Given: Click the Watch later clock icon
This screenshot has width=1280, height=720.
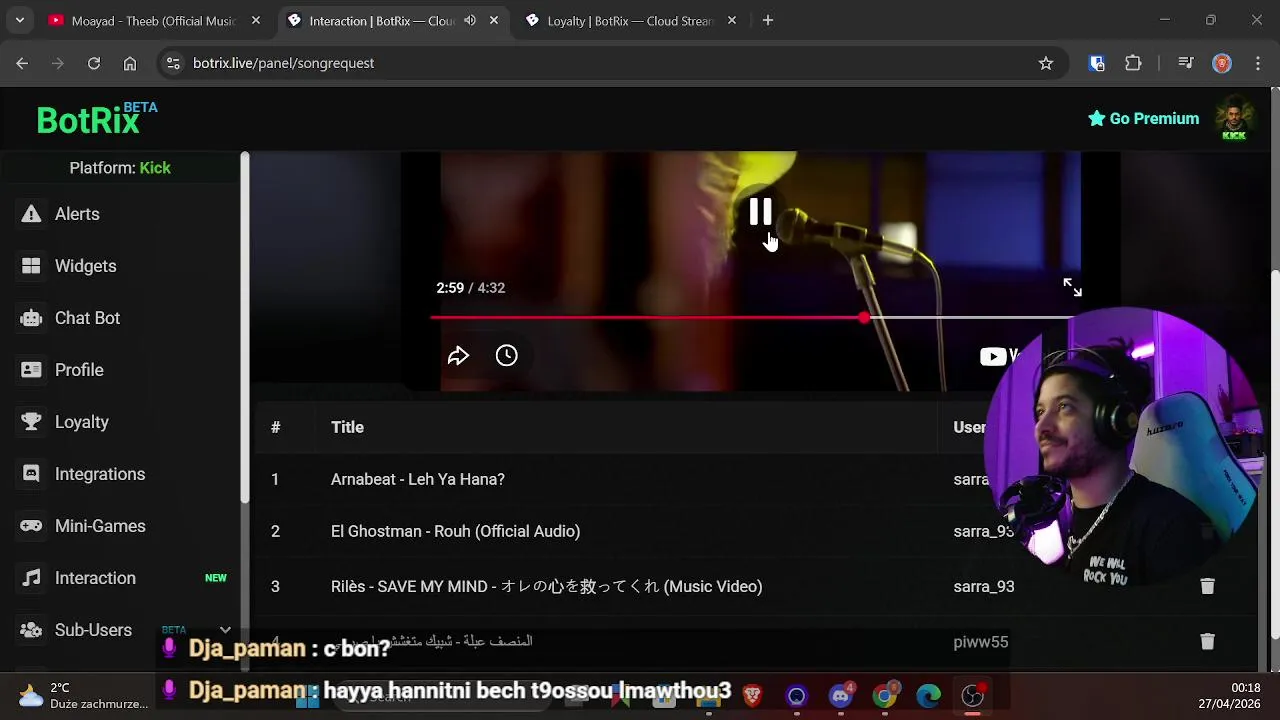Looking at the screenshot, I should (506, 355).
